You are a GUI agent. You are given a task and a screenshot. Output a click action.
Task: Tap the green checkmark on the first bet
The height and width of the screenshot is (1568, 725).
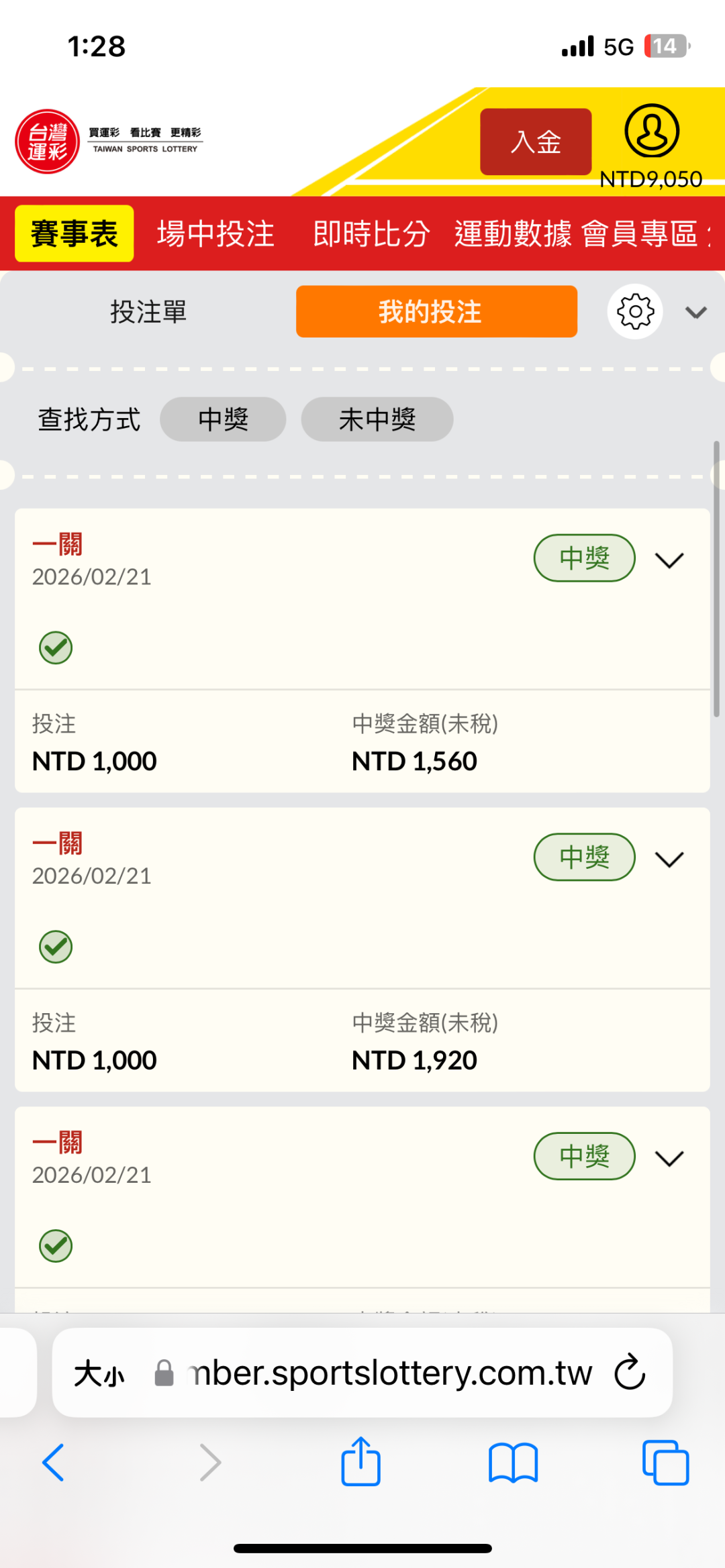coord(56,648)
